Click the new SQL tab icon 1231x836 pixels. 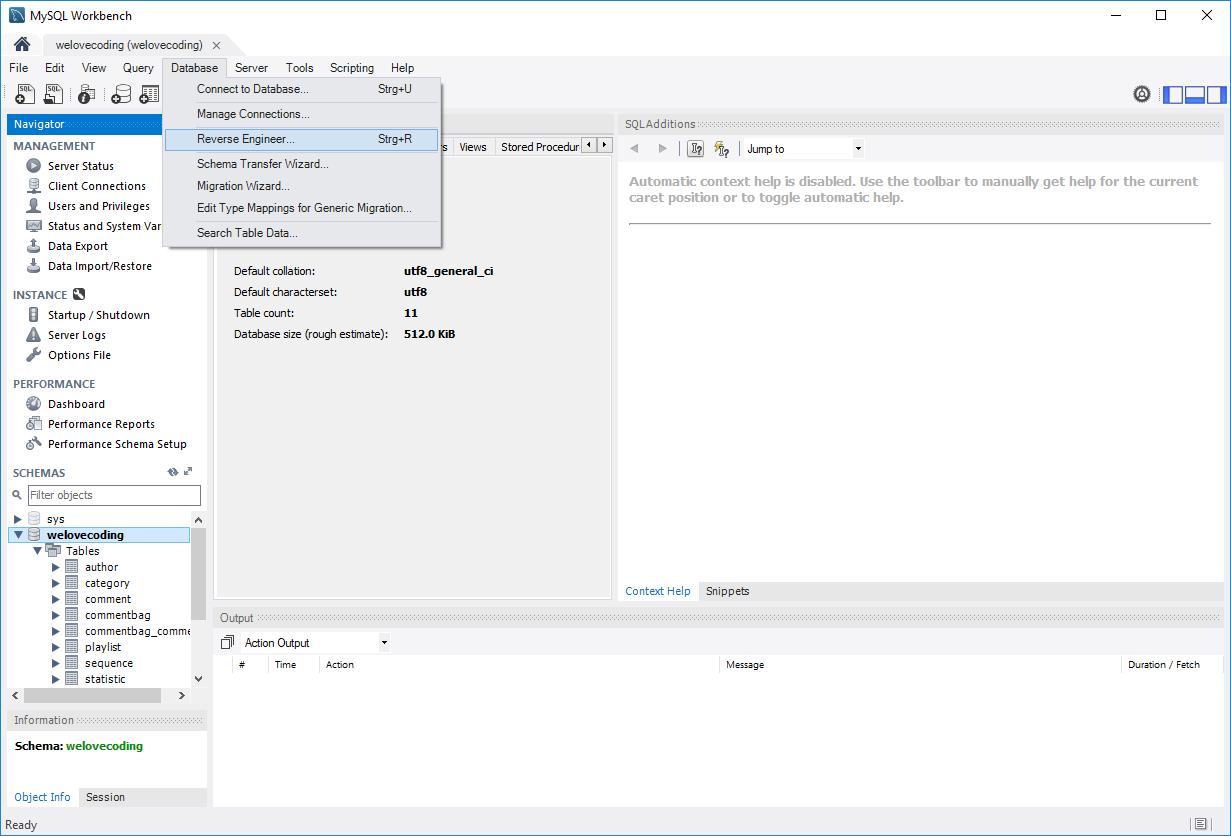coord(24,94)
